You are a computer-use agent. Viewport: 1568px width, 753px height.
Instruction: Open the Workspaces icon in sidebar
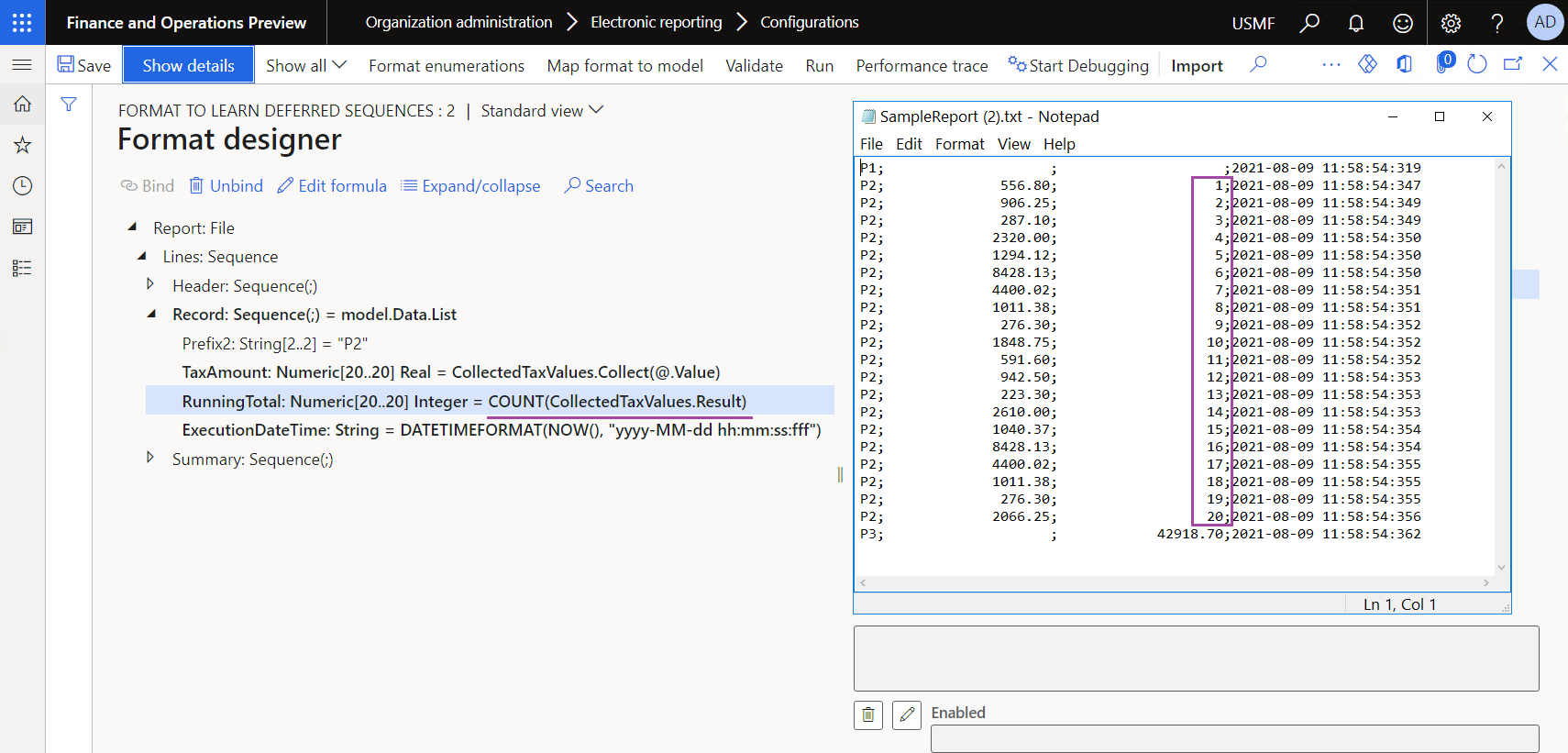pyautogui.click(x=22, y=227)
